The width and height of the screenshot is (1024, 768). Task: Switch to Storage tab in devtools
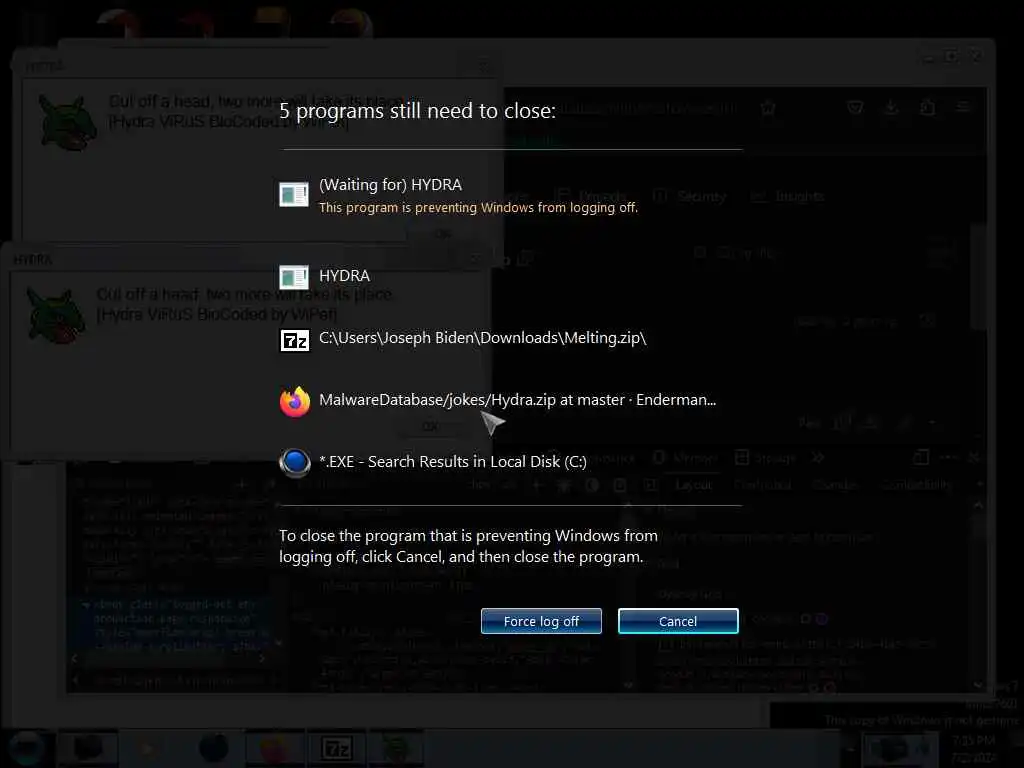[765, 458]
